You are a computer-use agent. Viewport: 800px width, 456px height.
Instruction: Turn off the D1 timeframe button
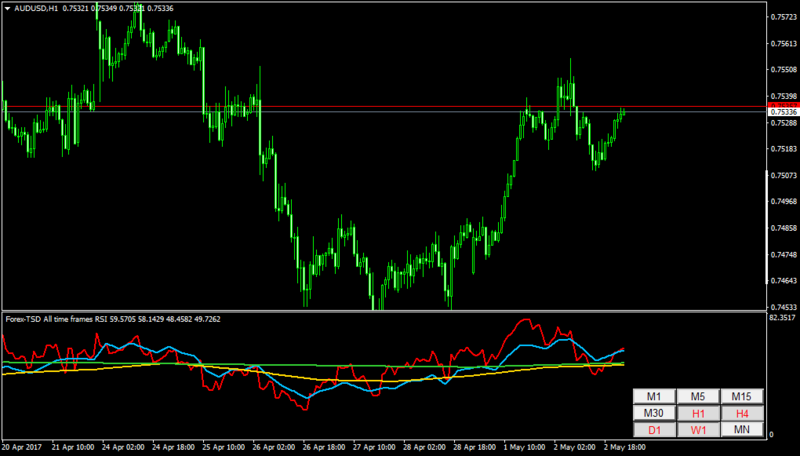pos(654,429)
